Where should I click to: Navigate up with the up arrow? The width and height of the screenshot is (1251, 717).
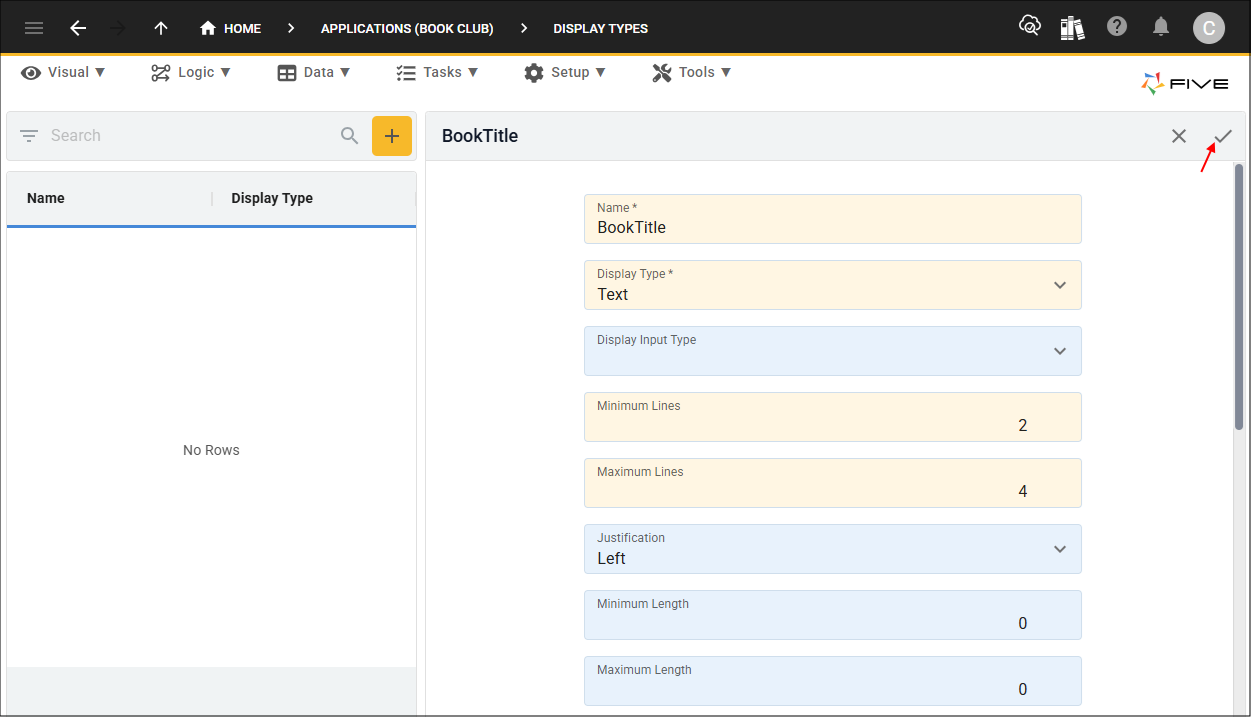(x=161, y=28)
